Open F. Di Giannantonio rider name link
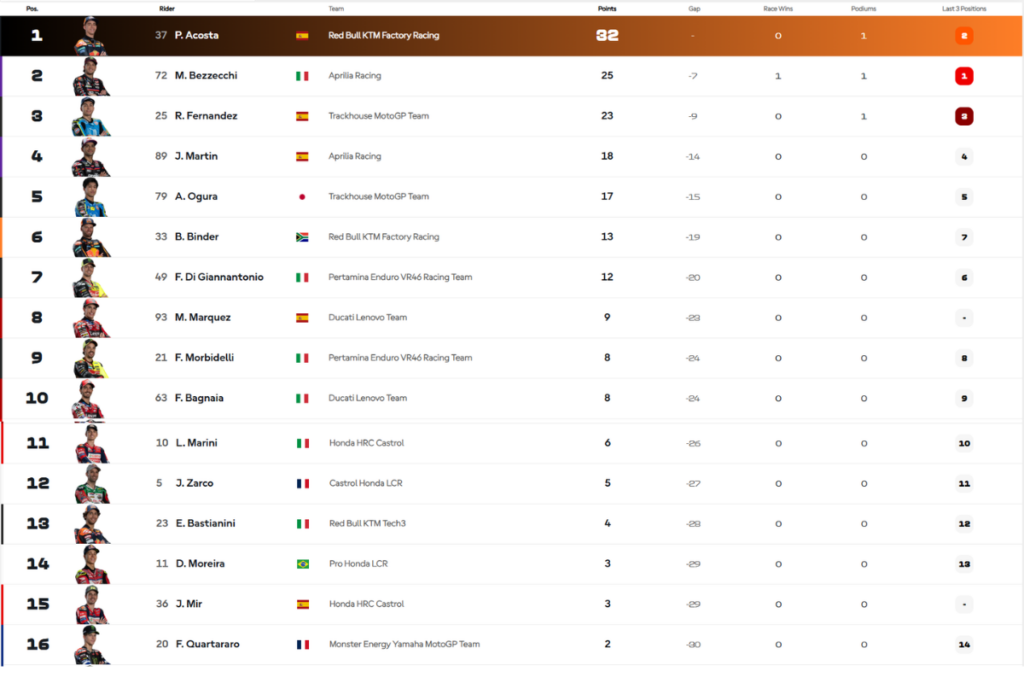Image resolution: width=1024 pixels, height=683 pixels. 219,277
